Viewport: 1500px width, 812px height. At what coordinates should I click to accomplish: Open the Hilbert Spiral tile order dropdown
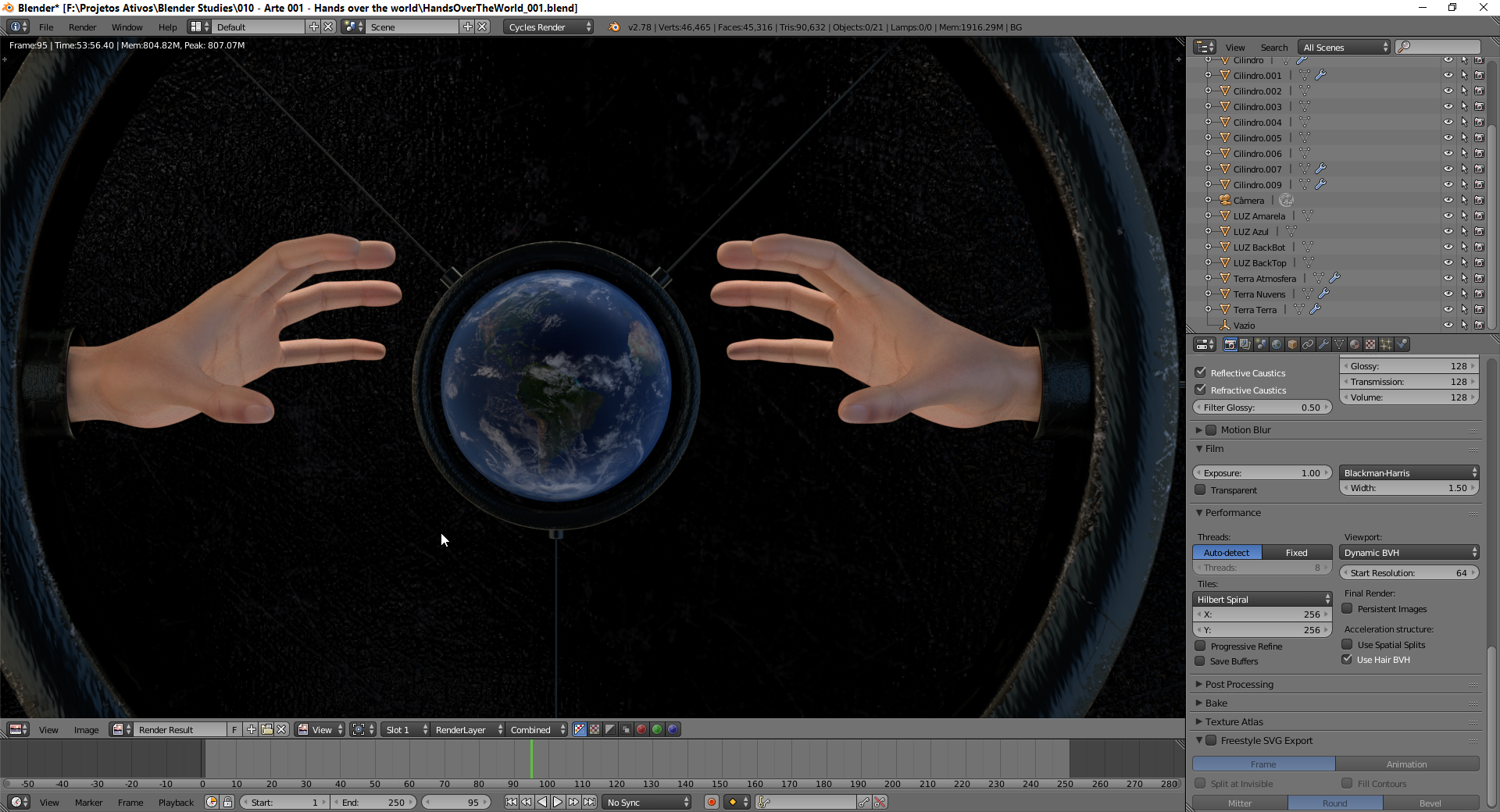pos(1262,599)
